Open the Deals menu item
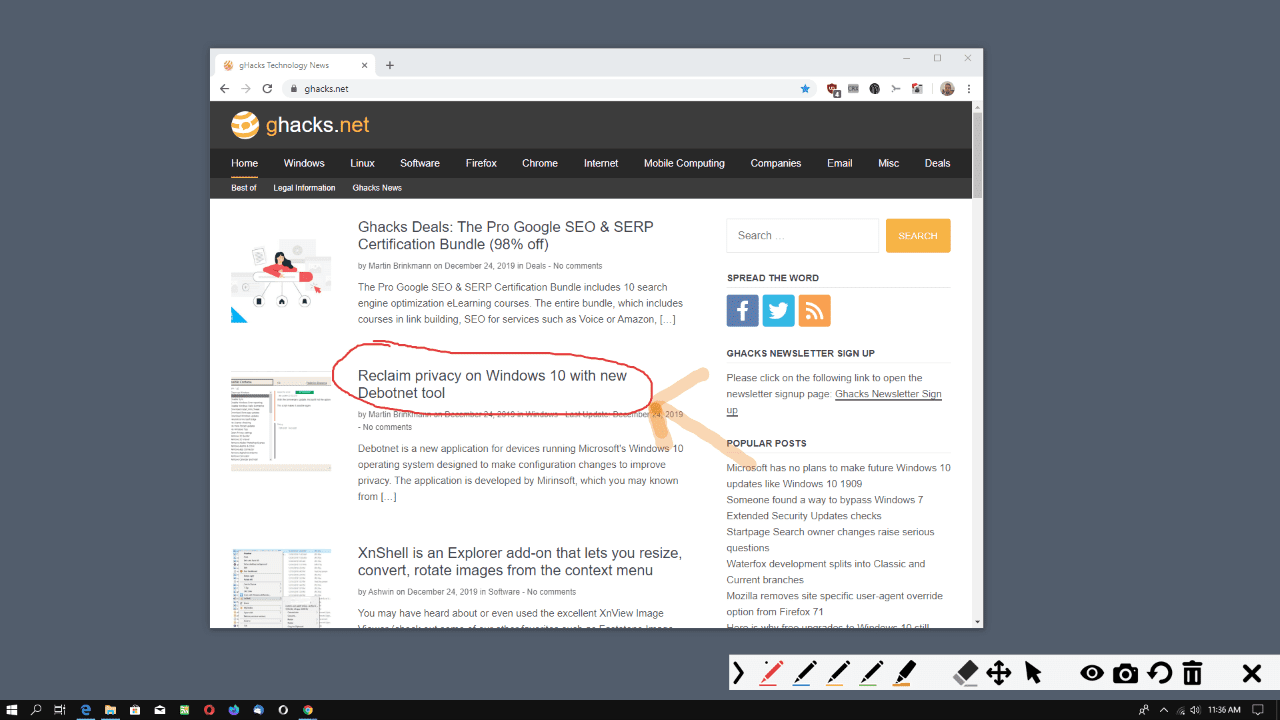The width and height of the screenshot is (1280, 720). (937, 163)
